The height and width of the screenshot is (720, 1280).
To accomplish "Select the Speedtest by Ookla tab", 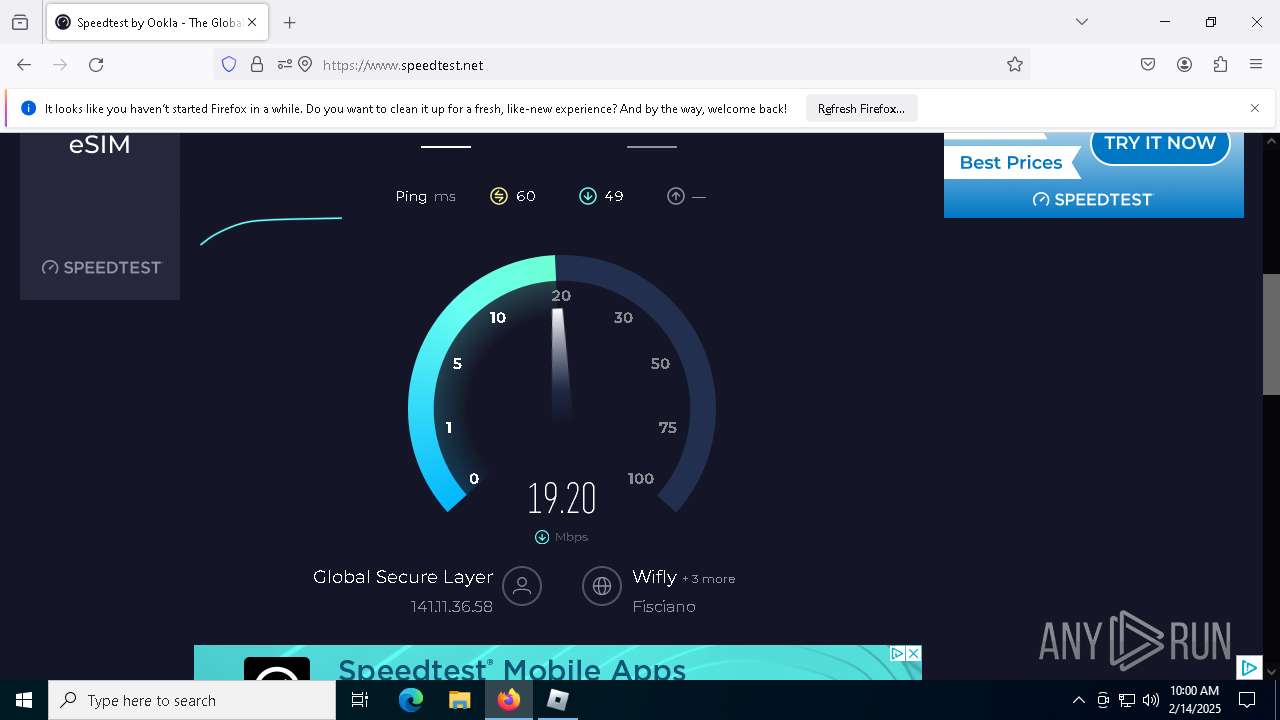I will pos(155,22).
